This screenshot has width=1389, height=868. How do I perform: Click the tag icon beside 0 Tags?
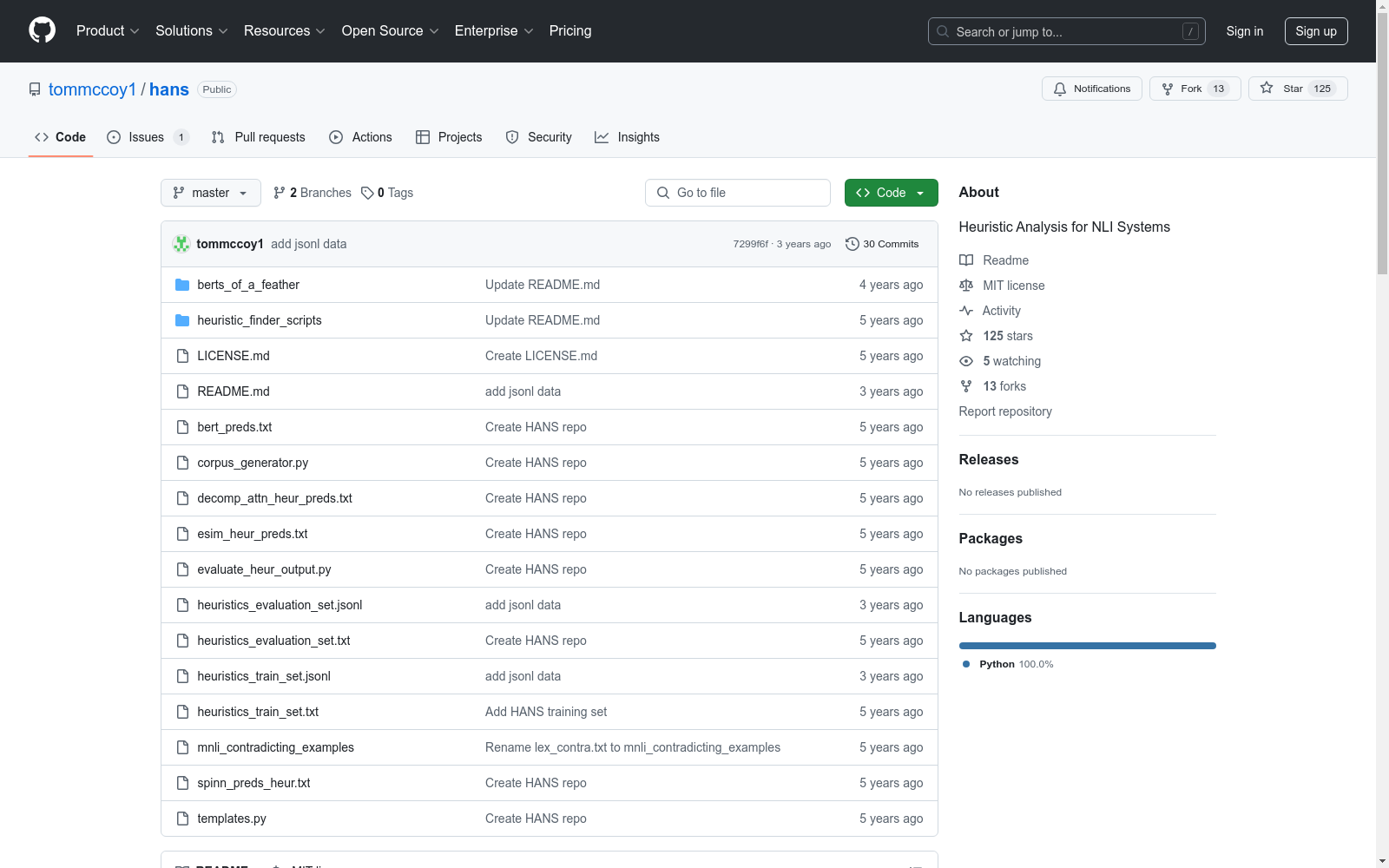(367, 193)
